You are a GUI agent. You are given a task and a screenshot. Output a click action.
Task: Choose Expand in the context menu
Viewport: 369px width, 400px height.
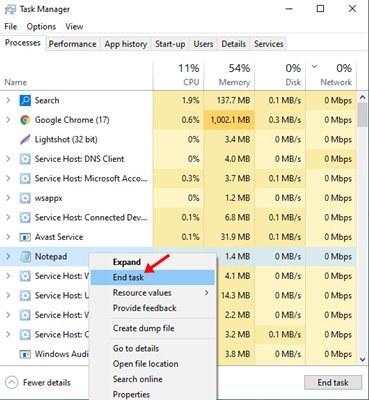[153, 262]
